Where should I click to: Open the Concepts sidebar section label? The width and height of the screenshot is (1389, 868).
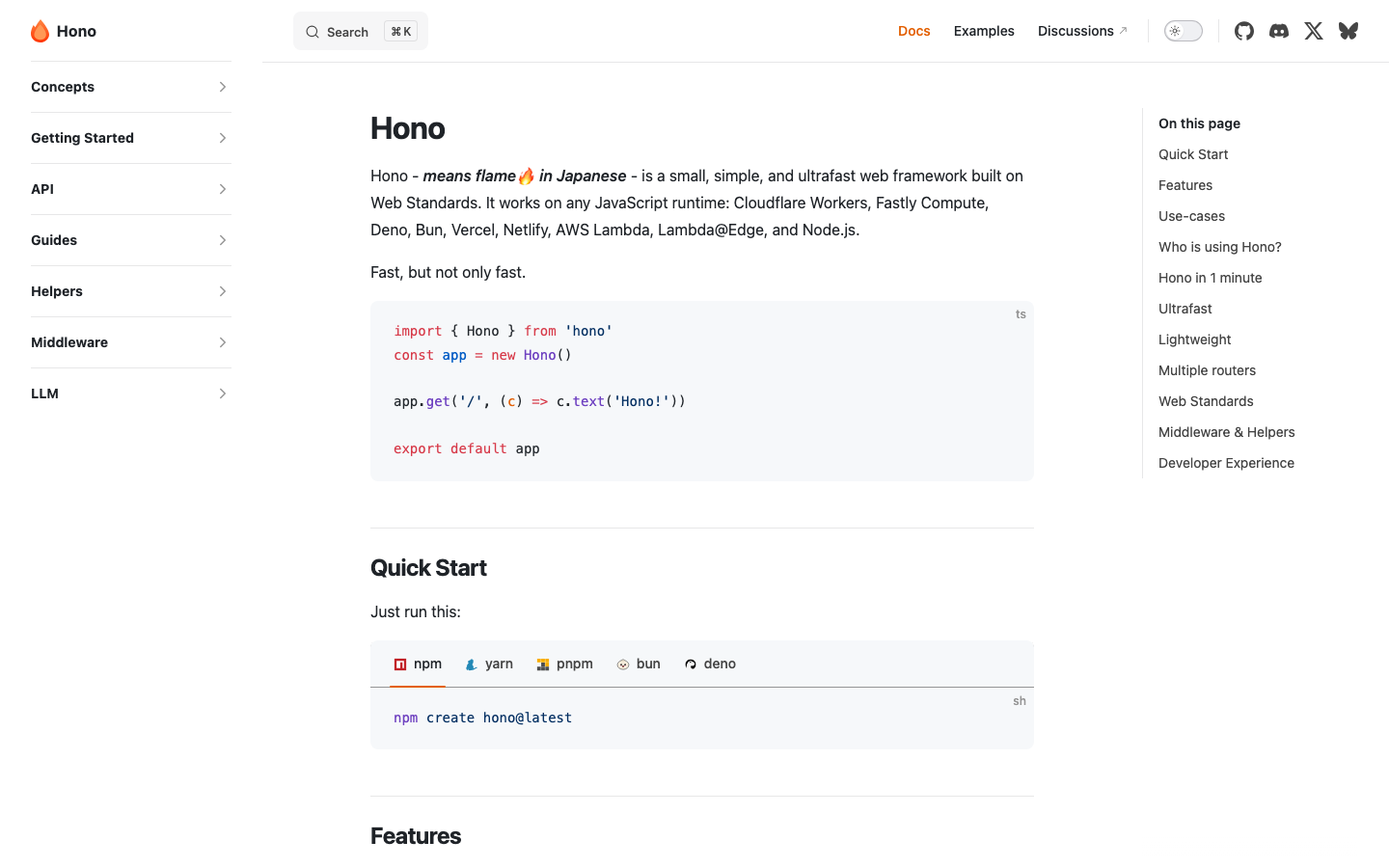63,87
